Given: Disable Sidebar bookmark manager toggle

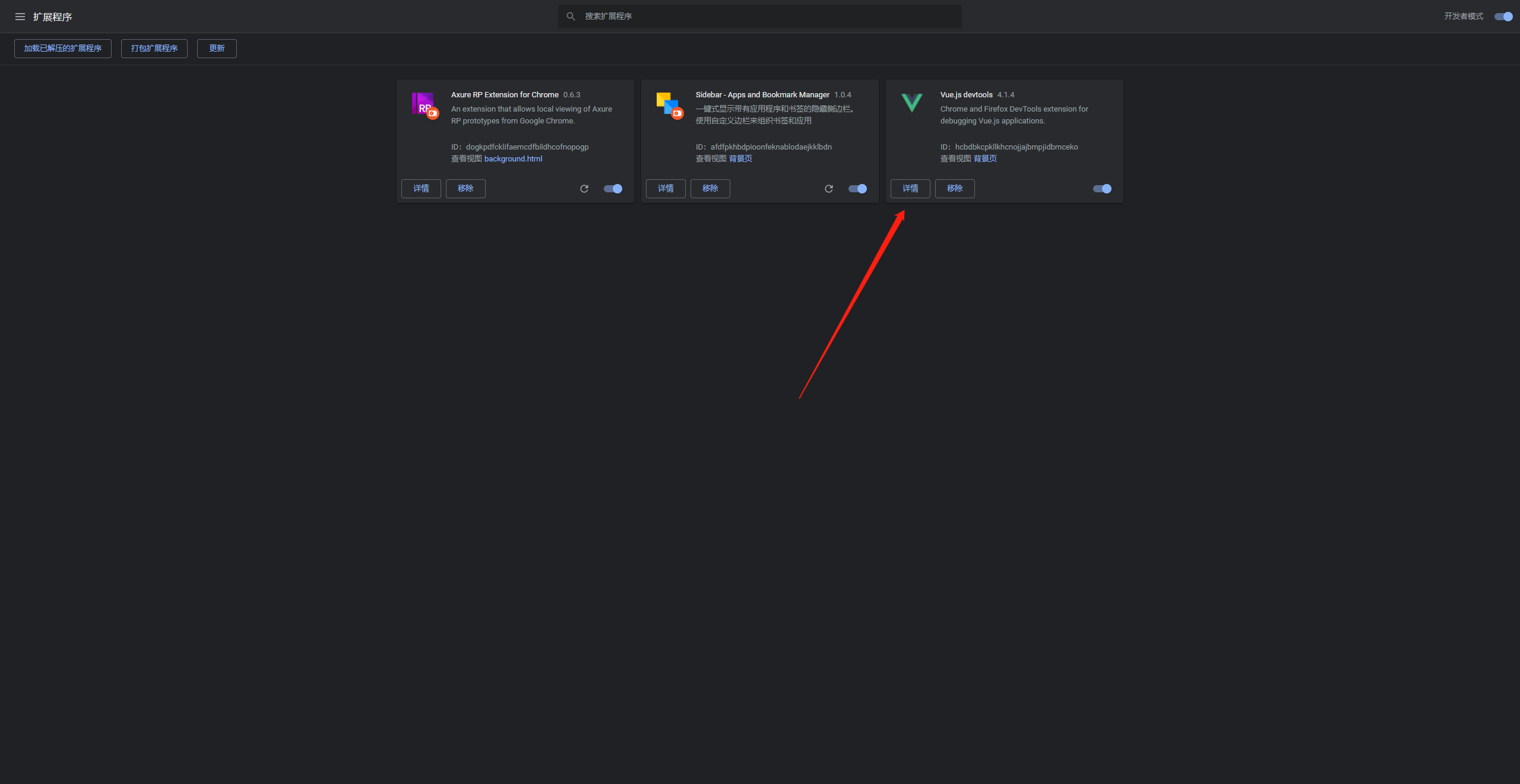Looking at the screenshot, I should click(858, 189).
